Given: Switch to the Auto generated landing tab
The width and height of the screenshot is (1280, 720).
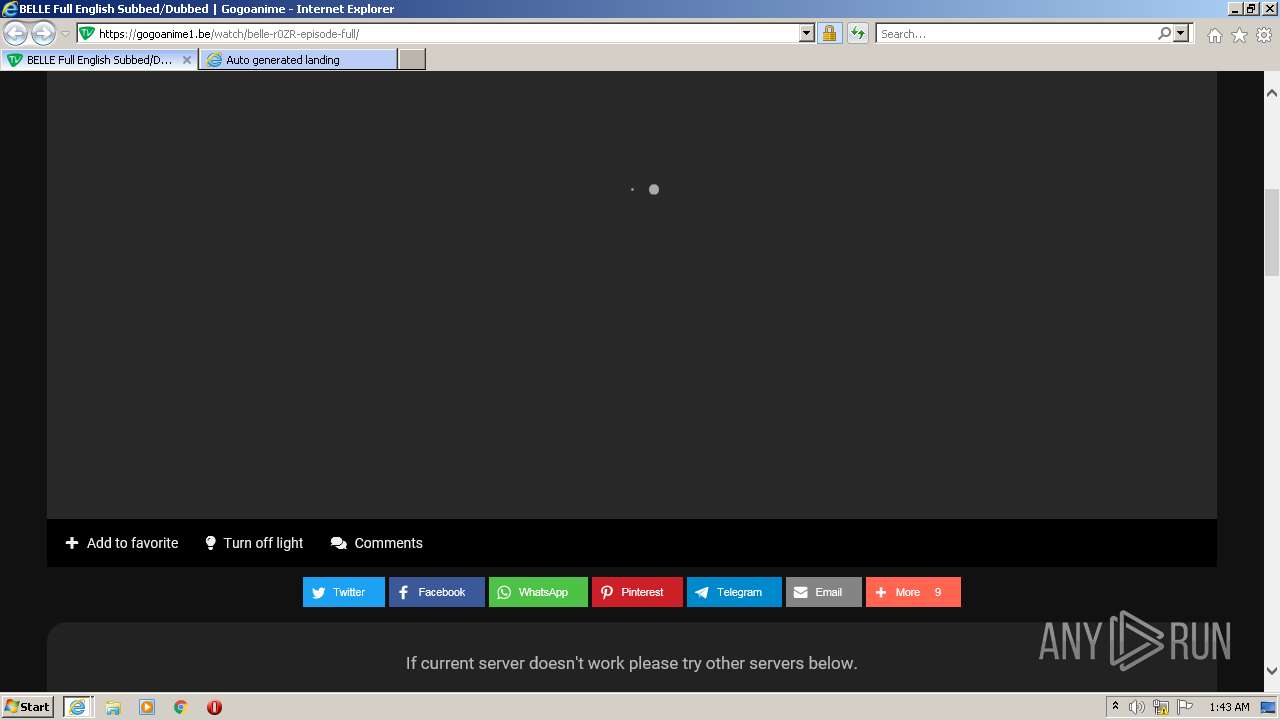Looking at the screenshot, I should coord(298,60).
